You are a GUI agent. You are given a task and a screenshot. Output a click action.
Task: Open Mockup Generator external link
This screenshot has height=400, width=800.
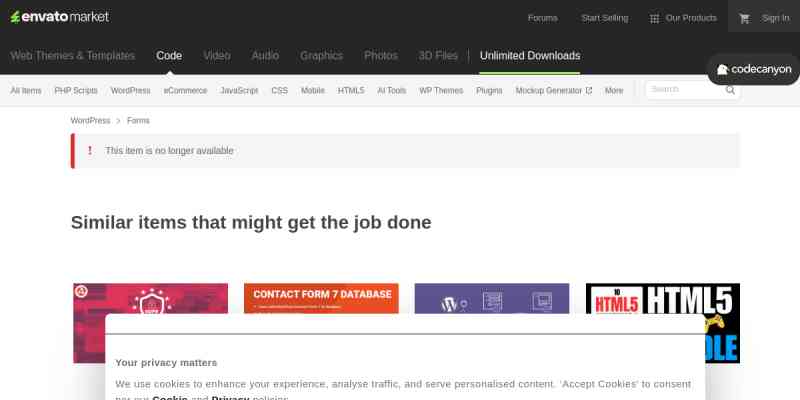(553, 90)
